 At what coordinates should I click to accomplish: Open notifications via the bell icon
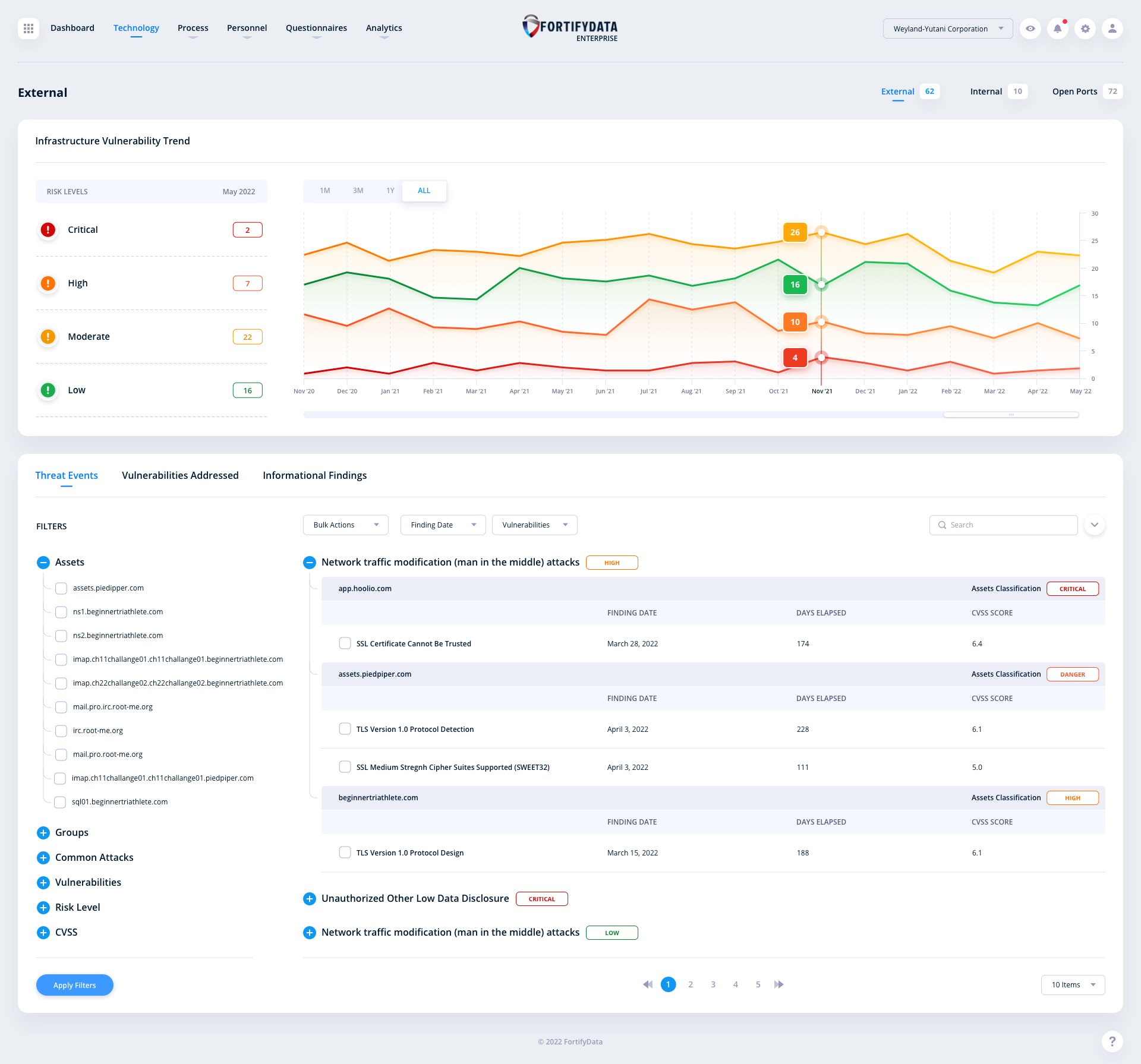1057,28
